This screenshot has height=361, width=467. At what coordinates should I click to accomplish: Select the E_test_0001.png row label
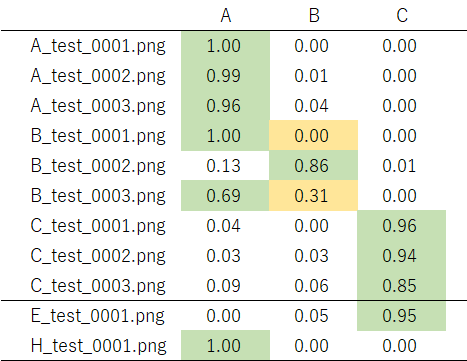tap(98, 316)
